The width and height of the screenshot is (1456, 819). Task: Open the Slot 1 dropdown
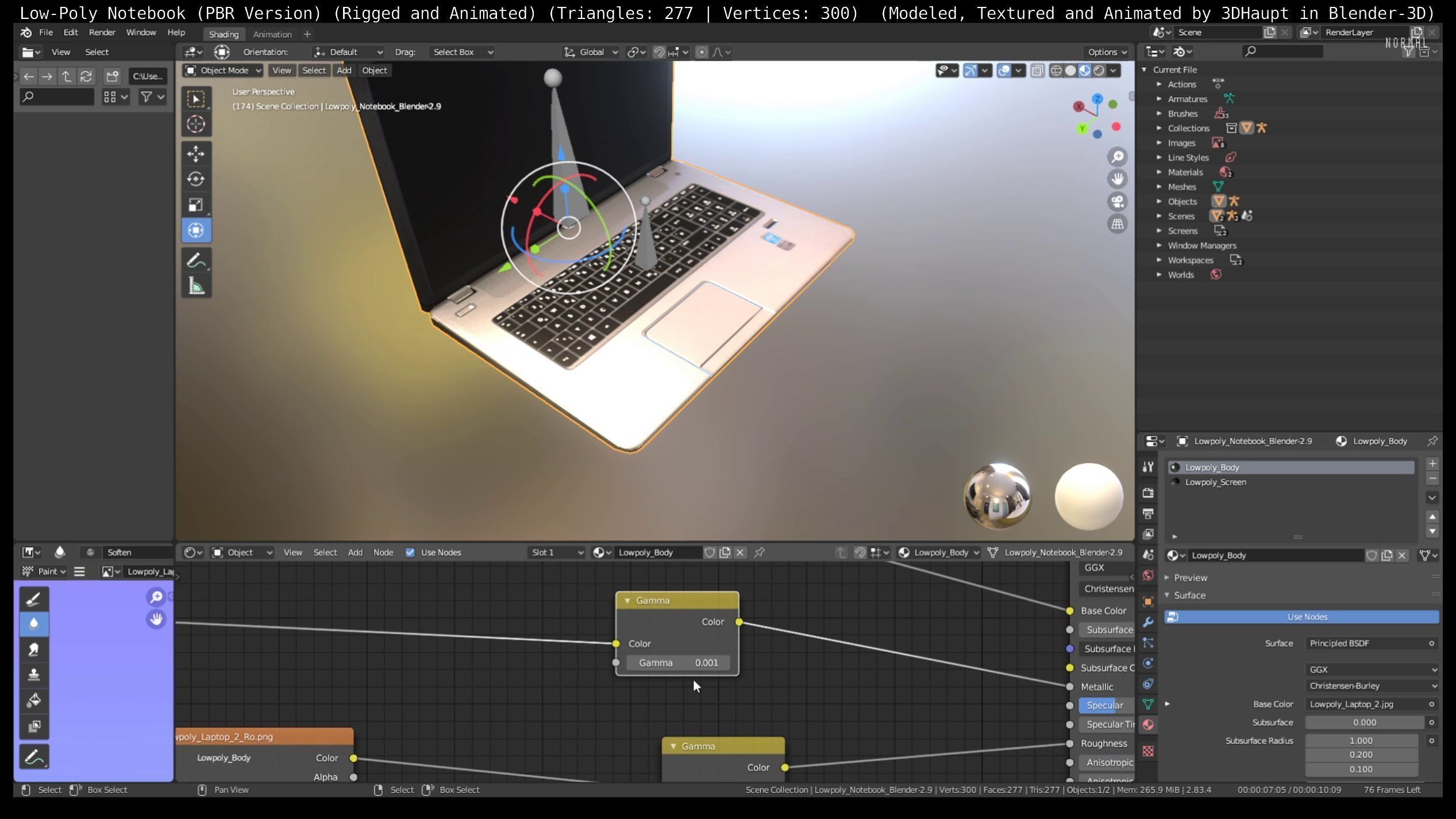pos(556,552)
